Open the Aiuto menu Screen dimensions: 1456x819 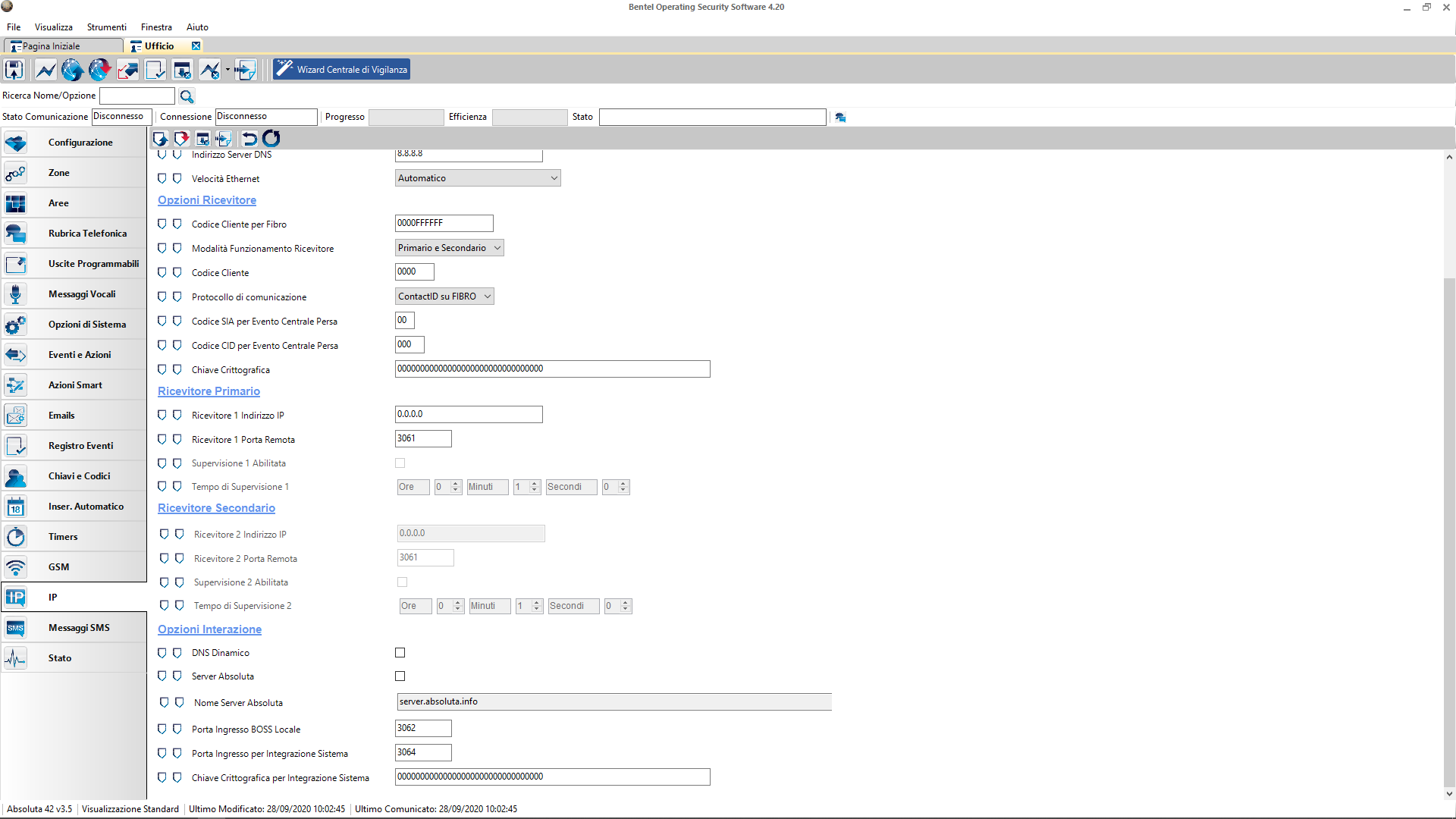pos(197,27)
